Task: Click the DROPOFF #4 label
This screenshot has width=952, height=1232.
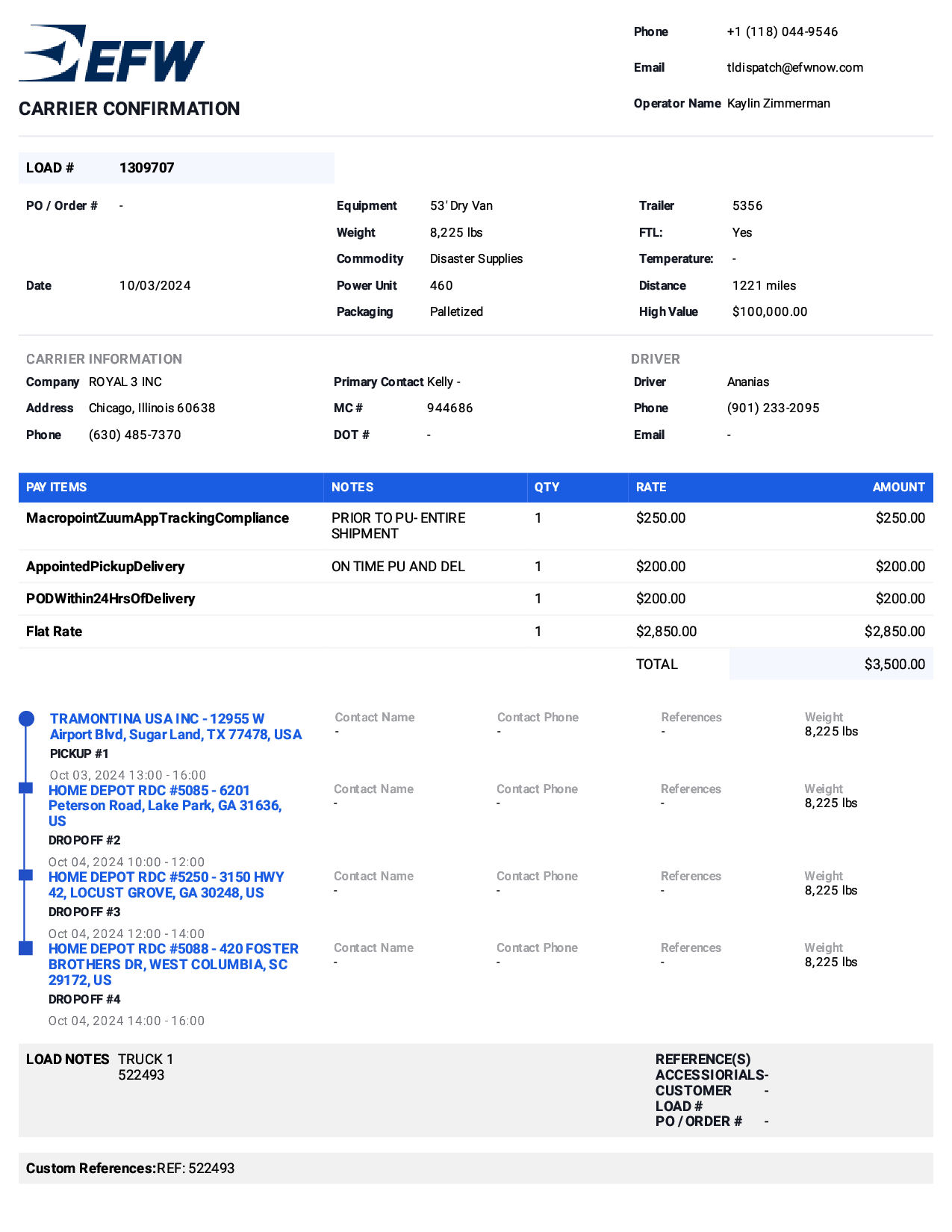Action: [x=84, y=999]
